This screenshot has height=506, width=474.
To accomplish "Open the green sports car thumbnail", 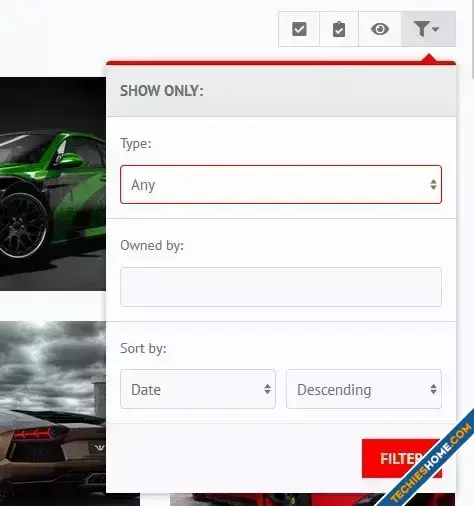I will click(x=53, y=184).
